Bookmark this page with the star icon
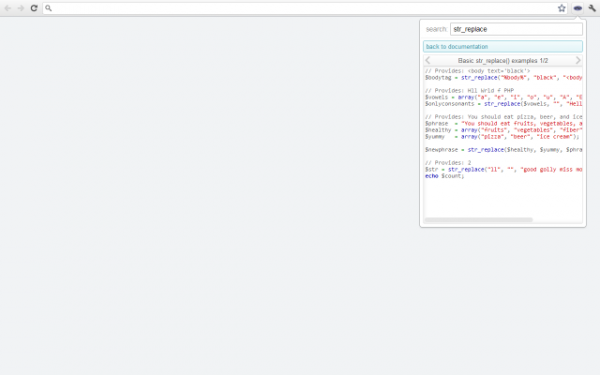This screenshot has height=375, width=600. coord(561,8)
